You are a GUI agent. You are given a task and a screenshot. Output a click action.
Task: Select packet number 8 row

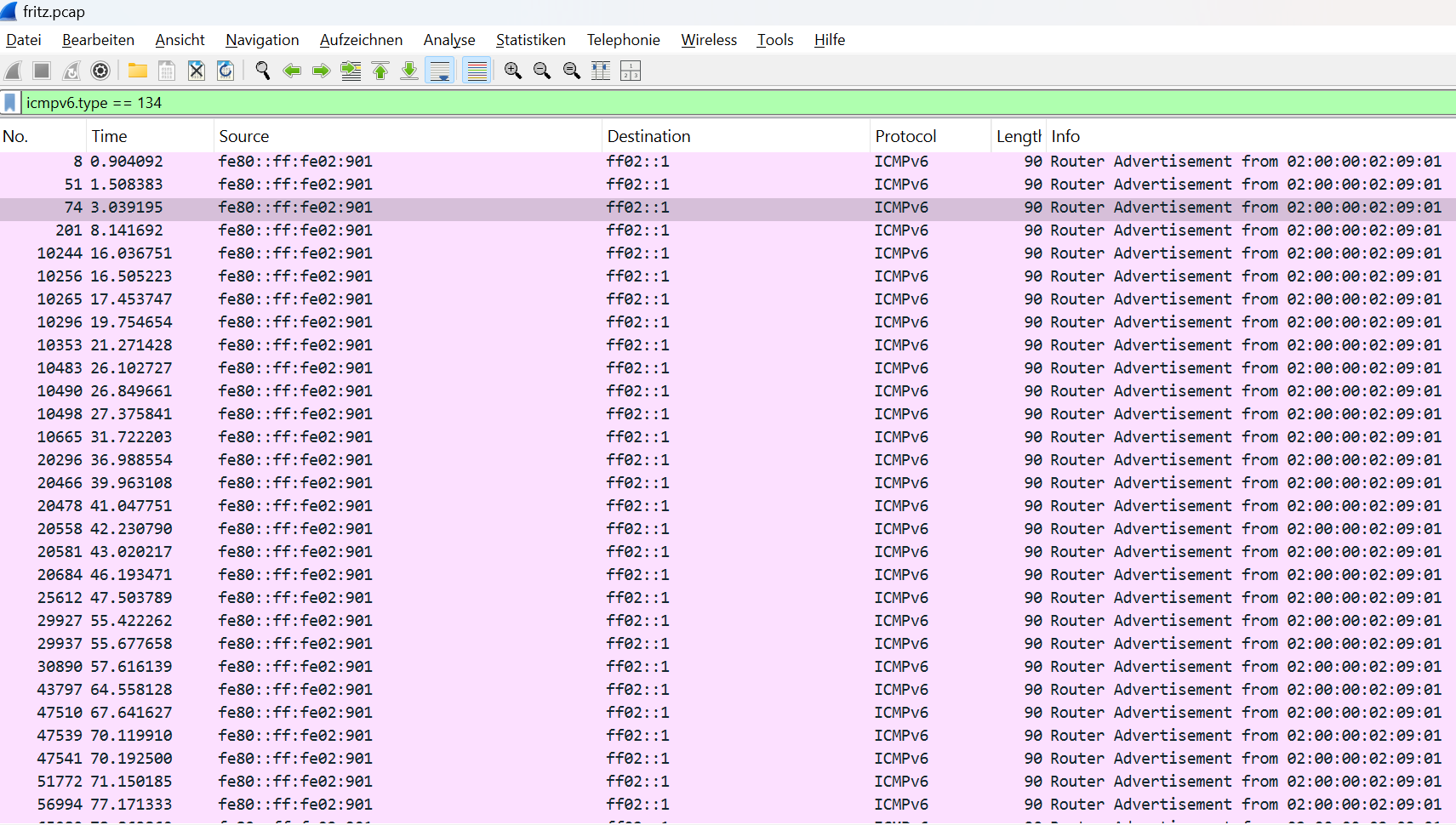(728, 162)
